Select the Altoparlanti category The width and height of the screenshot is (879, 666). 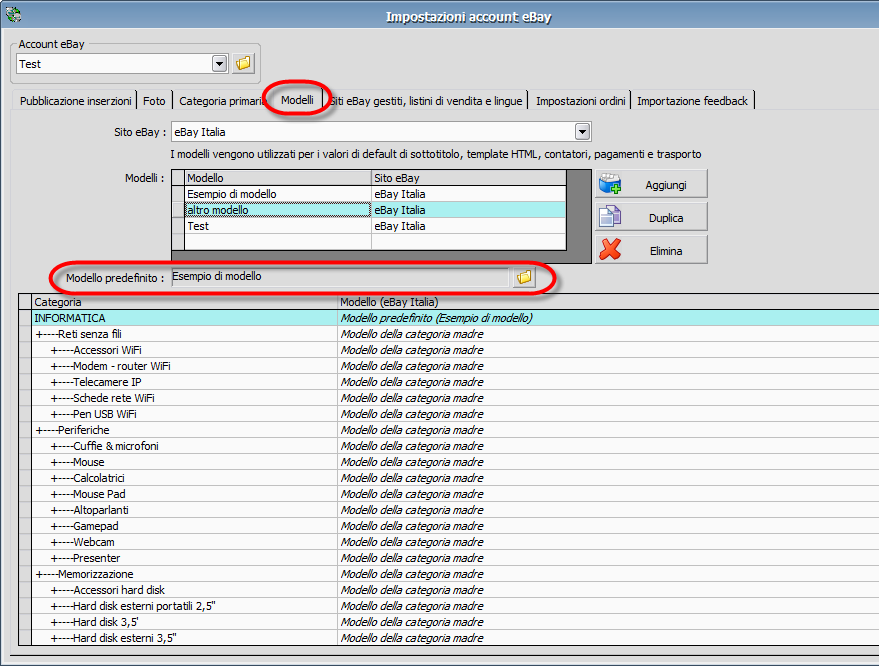coord(184,510)
